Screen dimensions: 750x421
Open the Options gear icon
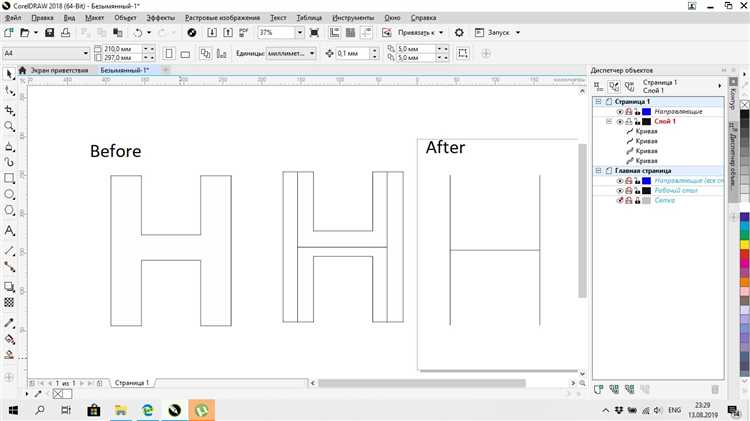pyautogui.click(x=459, y=33)
